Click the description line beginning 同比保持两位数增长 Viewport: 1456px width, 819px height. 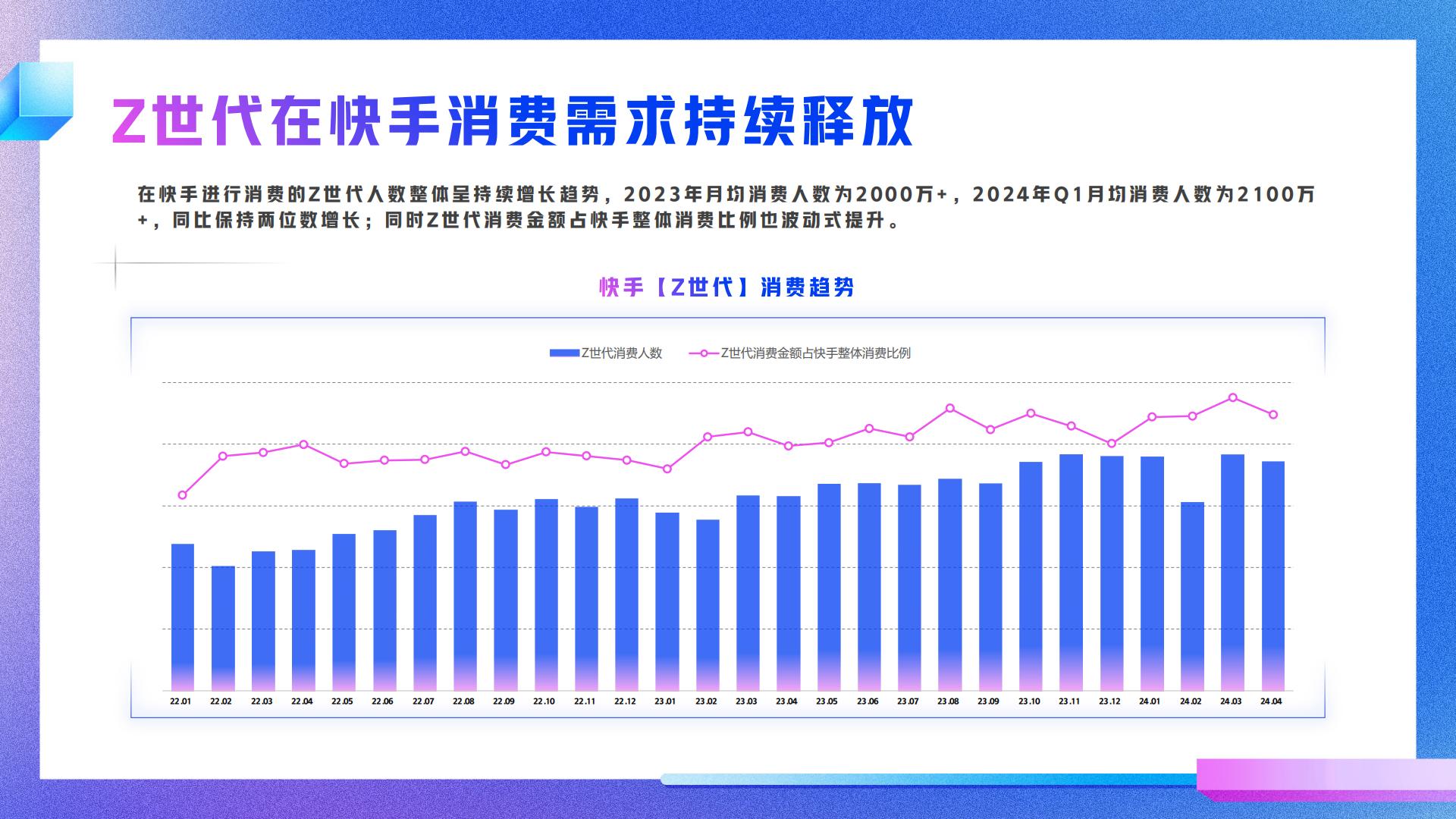519,221
